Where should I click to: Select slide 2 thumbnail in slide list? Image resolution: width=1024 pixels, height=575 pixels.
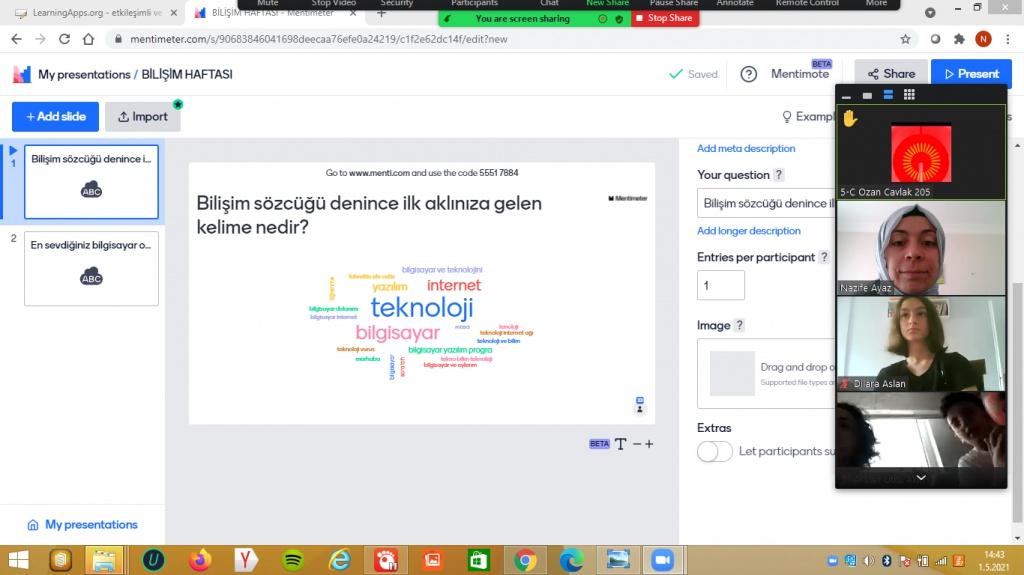[x=91, y=268]
